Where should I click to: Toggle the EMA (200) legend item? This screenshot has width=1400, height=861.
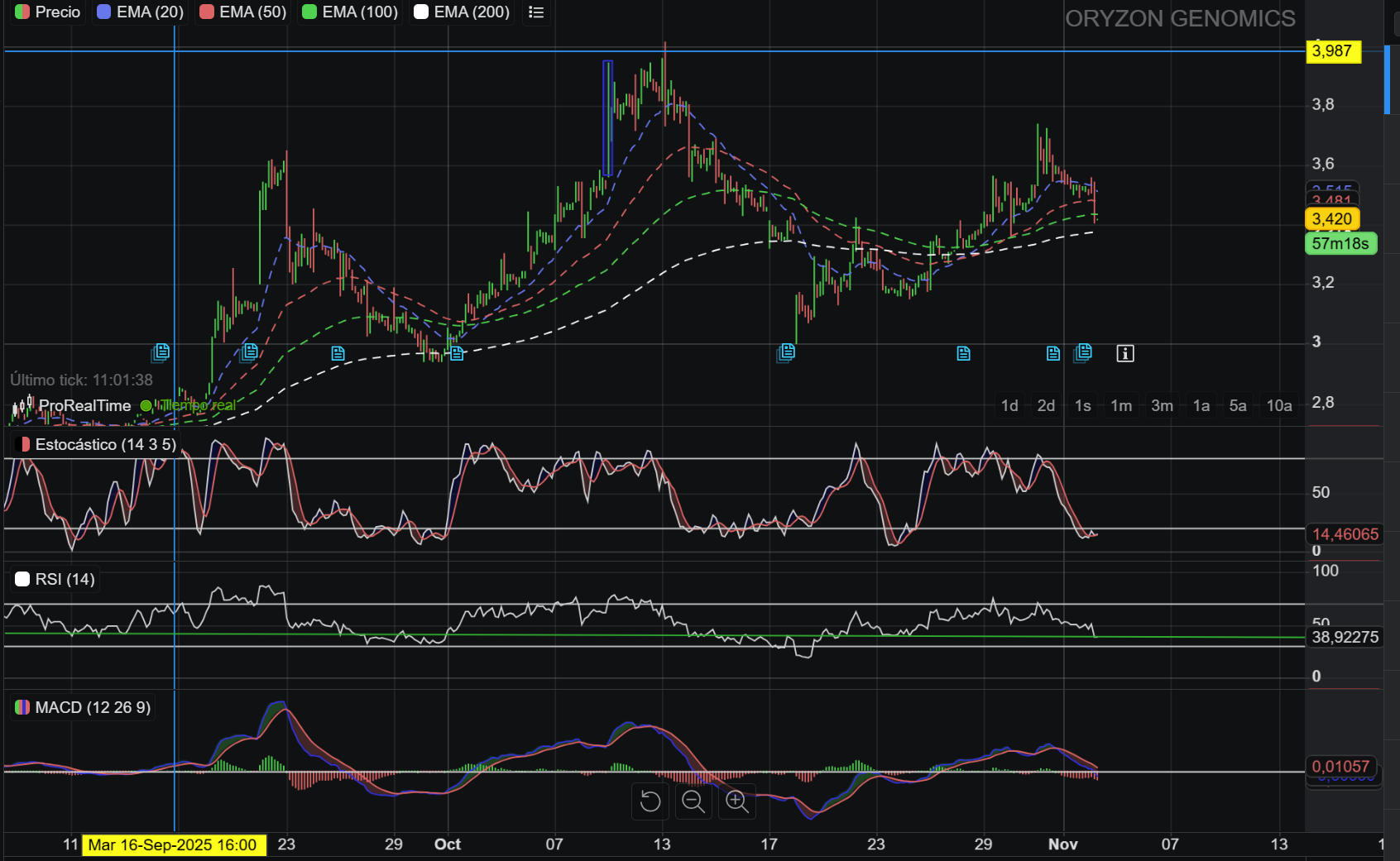[x=462, y=12]
